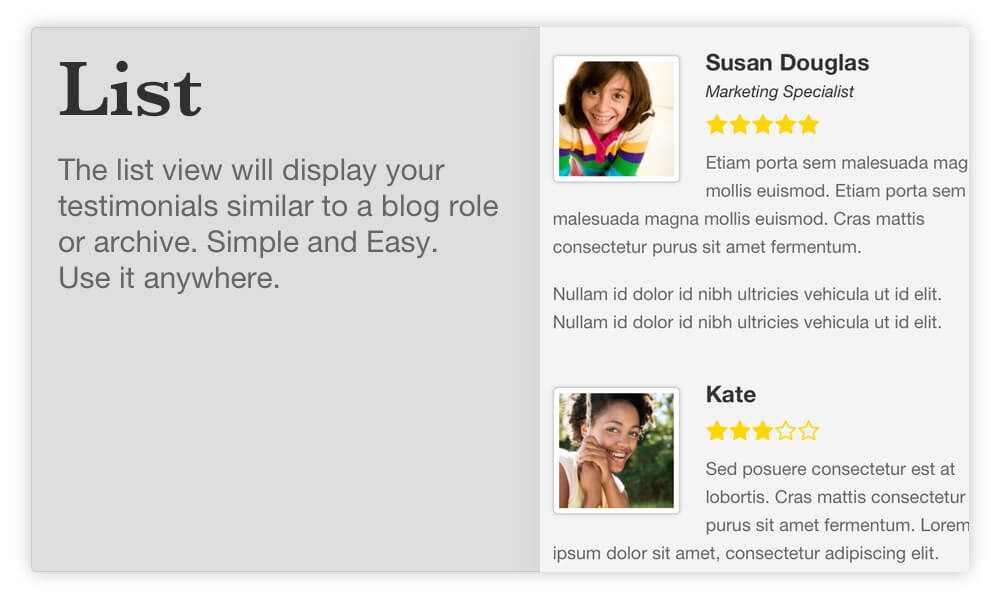Screen dimensions: 1000x600
Task: Click the second filled star in Kate's rating
Action: pos(740,431)
